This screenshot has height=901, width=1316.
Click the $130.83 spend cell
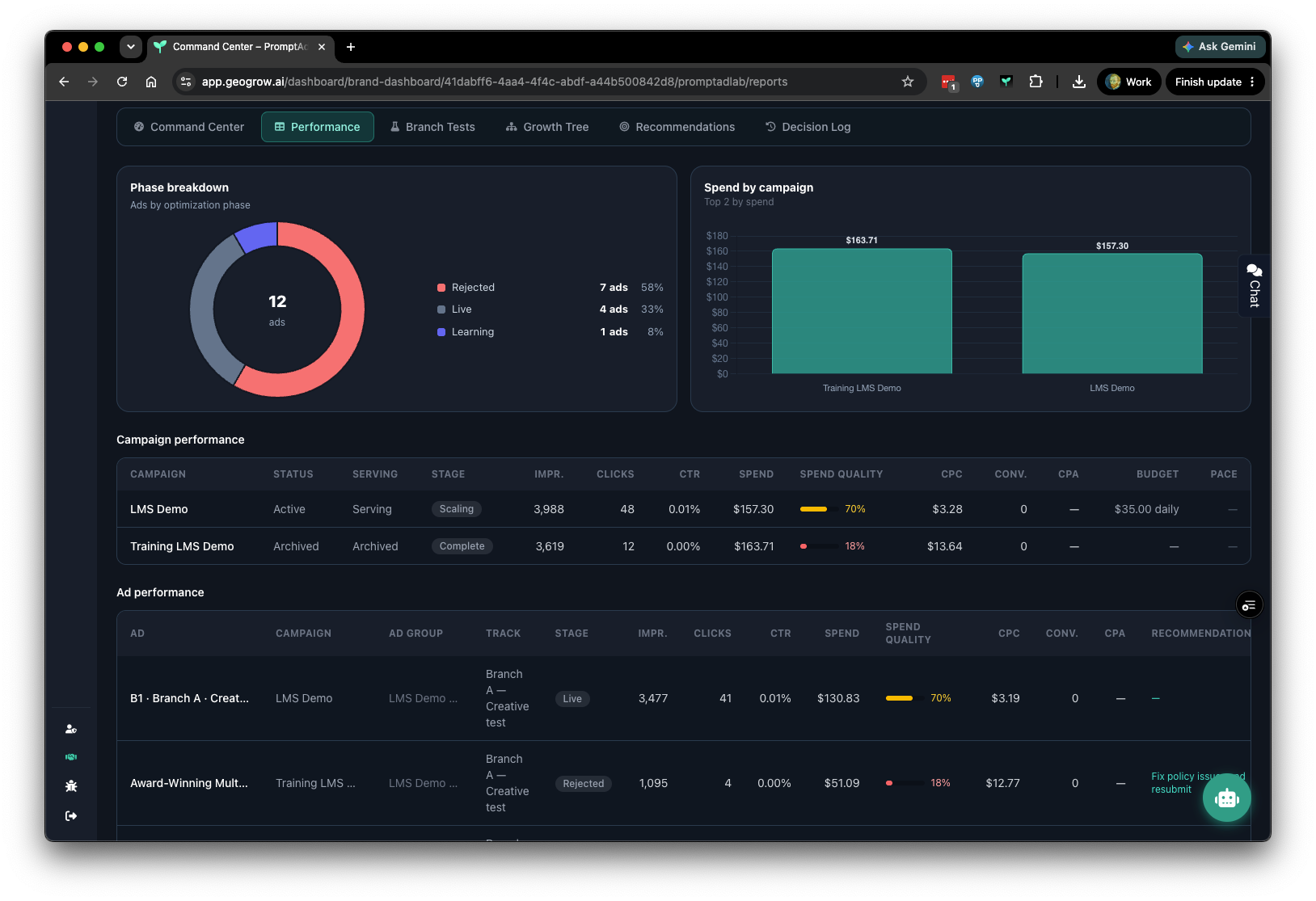pos(838,698)
